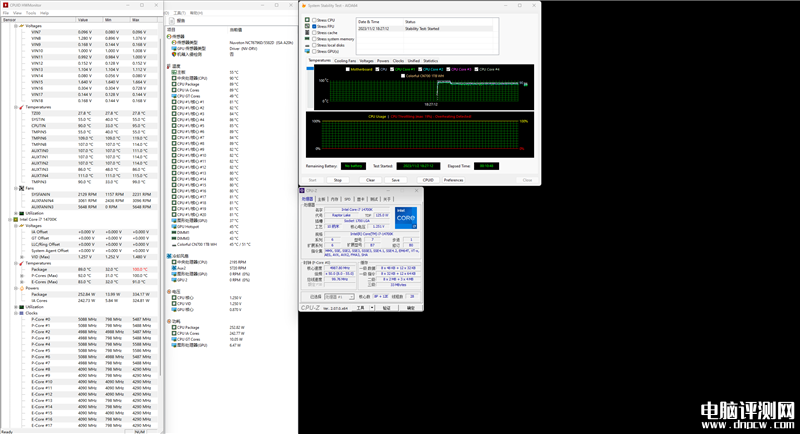Screen dimensions: 800x434
Task: Click CPU-Z app icon in title bar
Action: [302, 191]
